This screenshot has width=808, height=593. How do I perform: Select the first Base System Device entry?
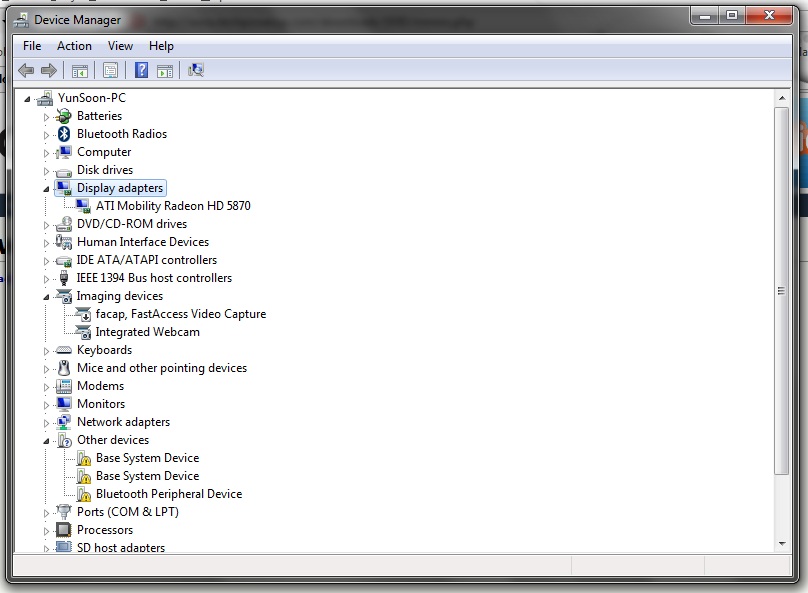coord(147,458)
